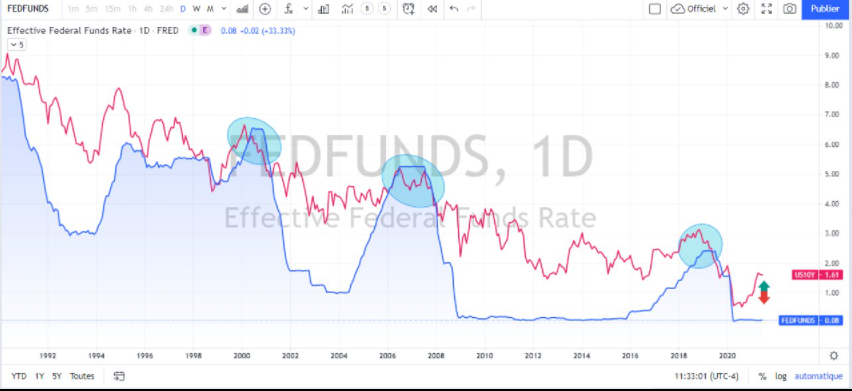
Task: Select the 1m timeframe
Action: click(x=74, y=9)
